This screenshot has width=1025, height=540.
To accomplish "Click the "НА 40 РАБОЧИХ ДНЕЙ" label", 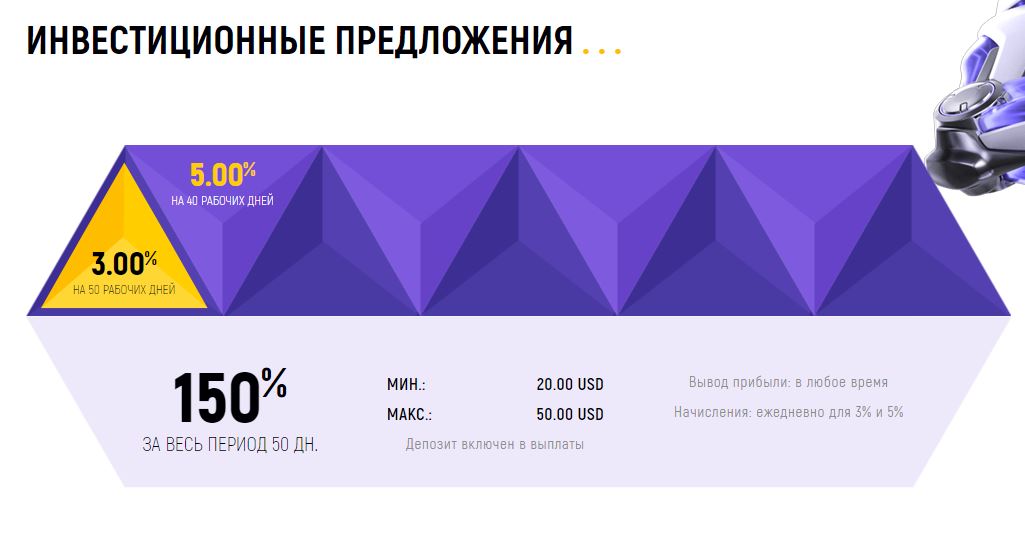I will [x=222, y=201].
